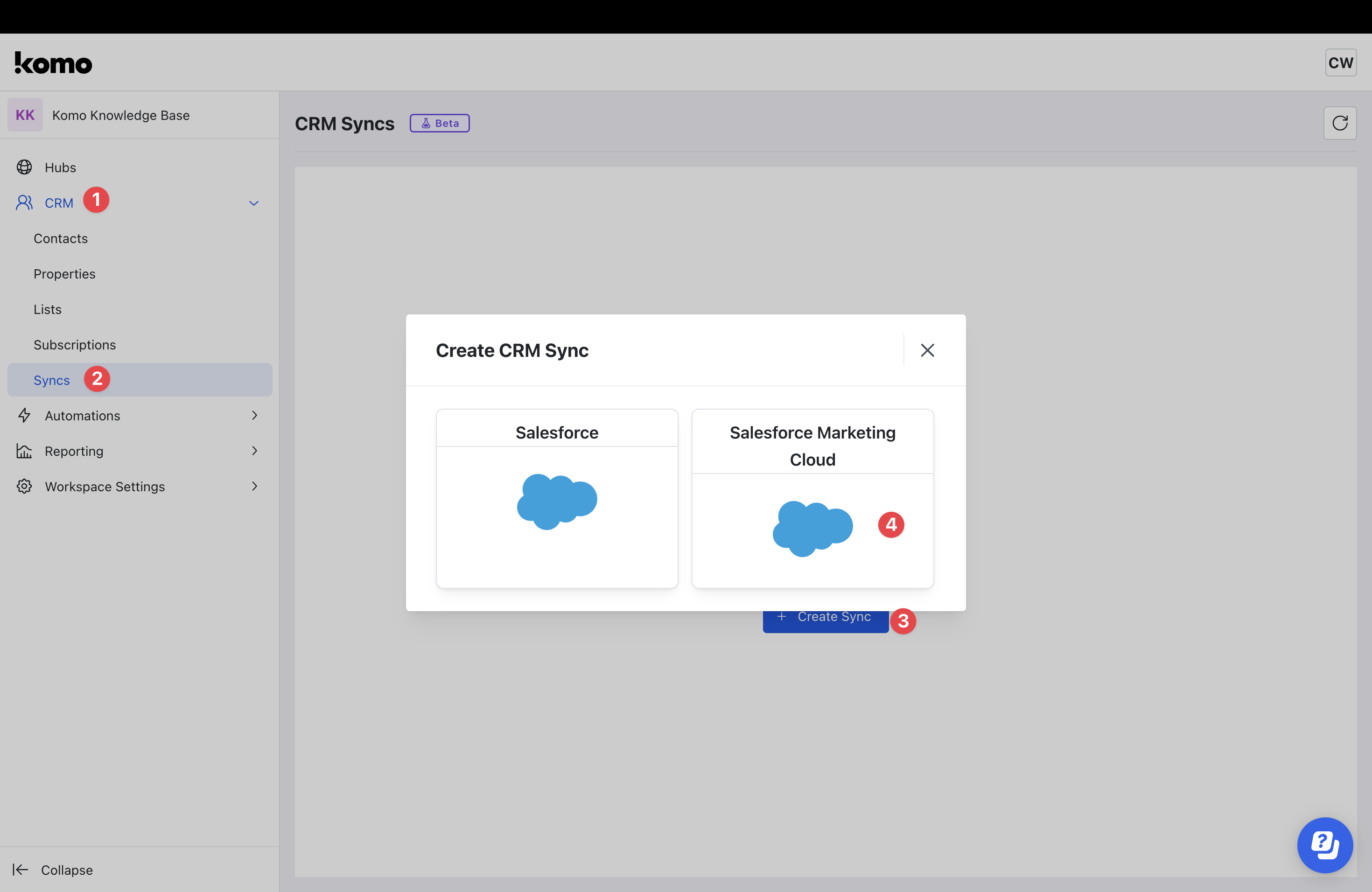This screenshot has height=892, width=1372.
Task: Open the Contacts menu item
Action: pyautogui.click(x=61, y=238)
